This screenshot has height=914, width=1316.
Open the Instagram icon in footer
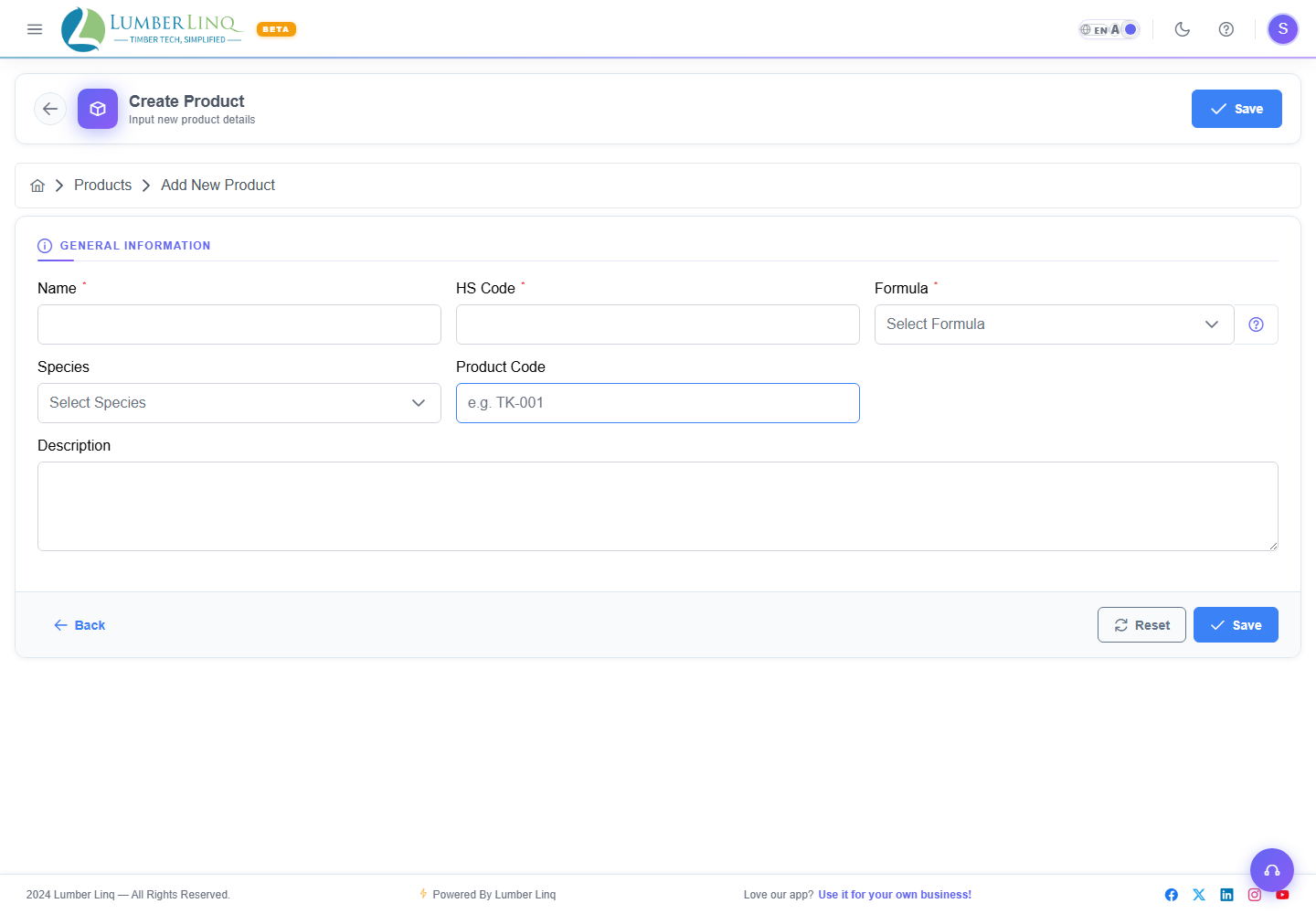pyautogui.click(x=1255, y=895)
